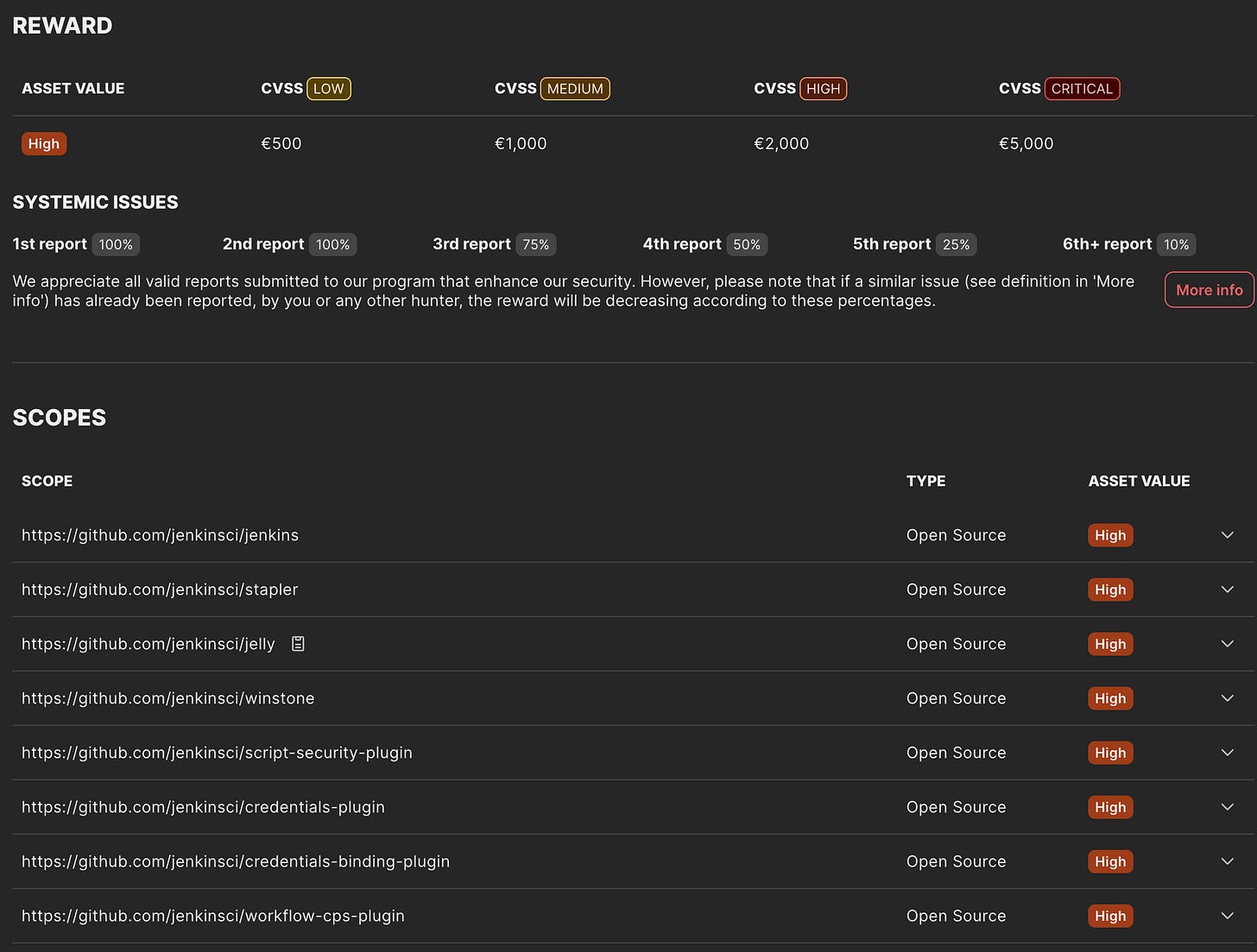Click the High badge in winstone row
Screen dimensions: 1257x952
[x=1110, y=698]
